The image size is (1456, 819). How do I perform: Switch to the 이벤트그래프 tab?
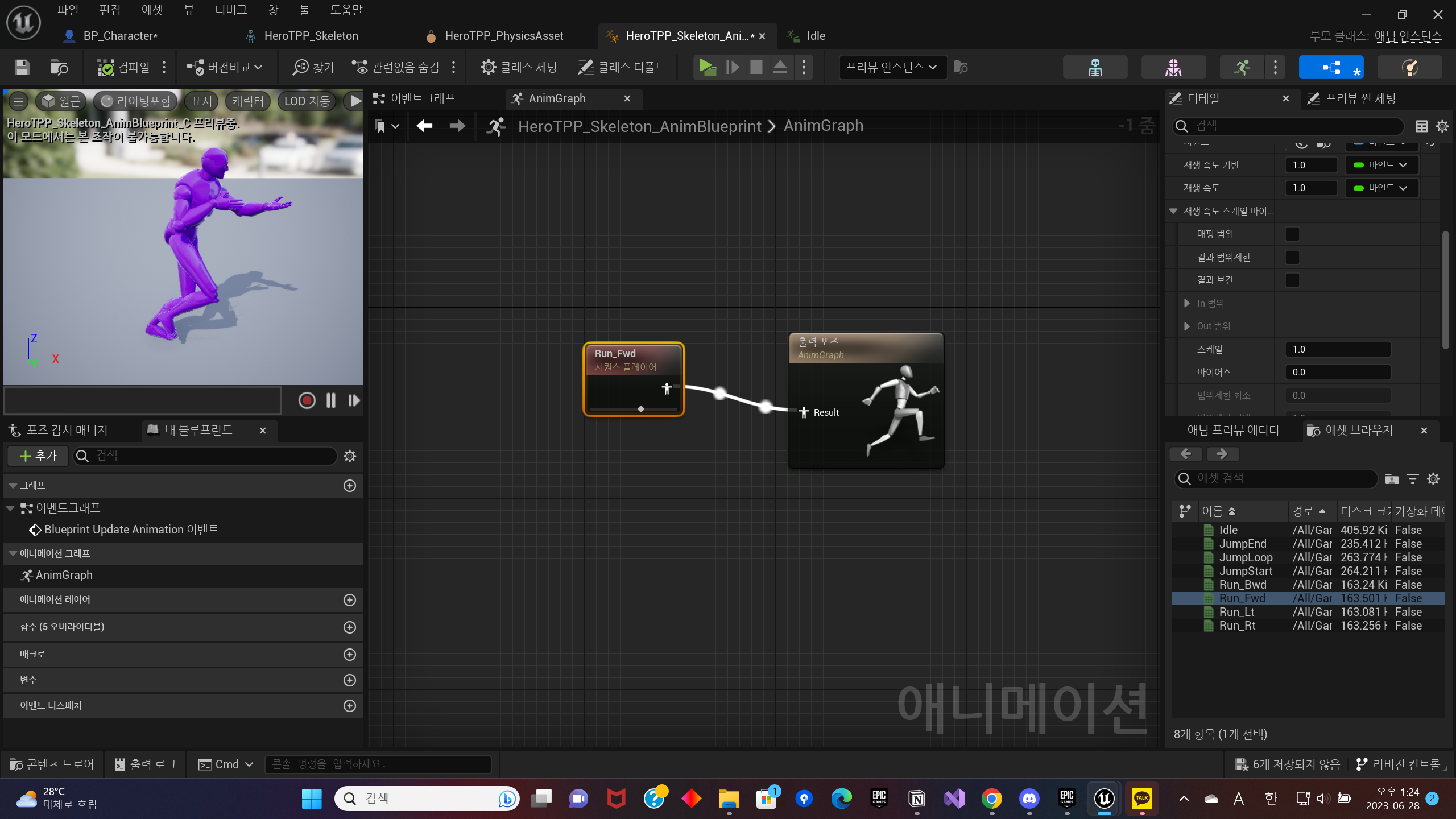pyautogui.click(x=422, y=98)
